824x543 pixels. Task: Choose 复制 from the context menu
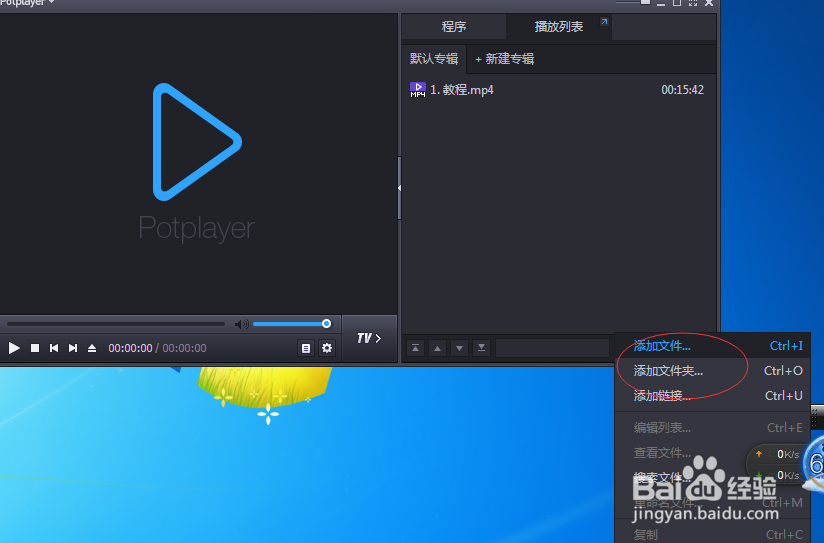[713, 534]
